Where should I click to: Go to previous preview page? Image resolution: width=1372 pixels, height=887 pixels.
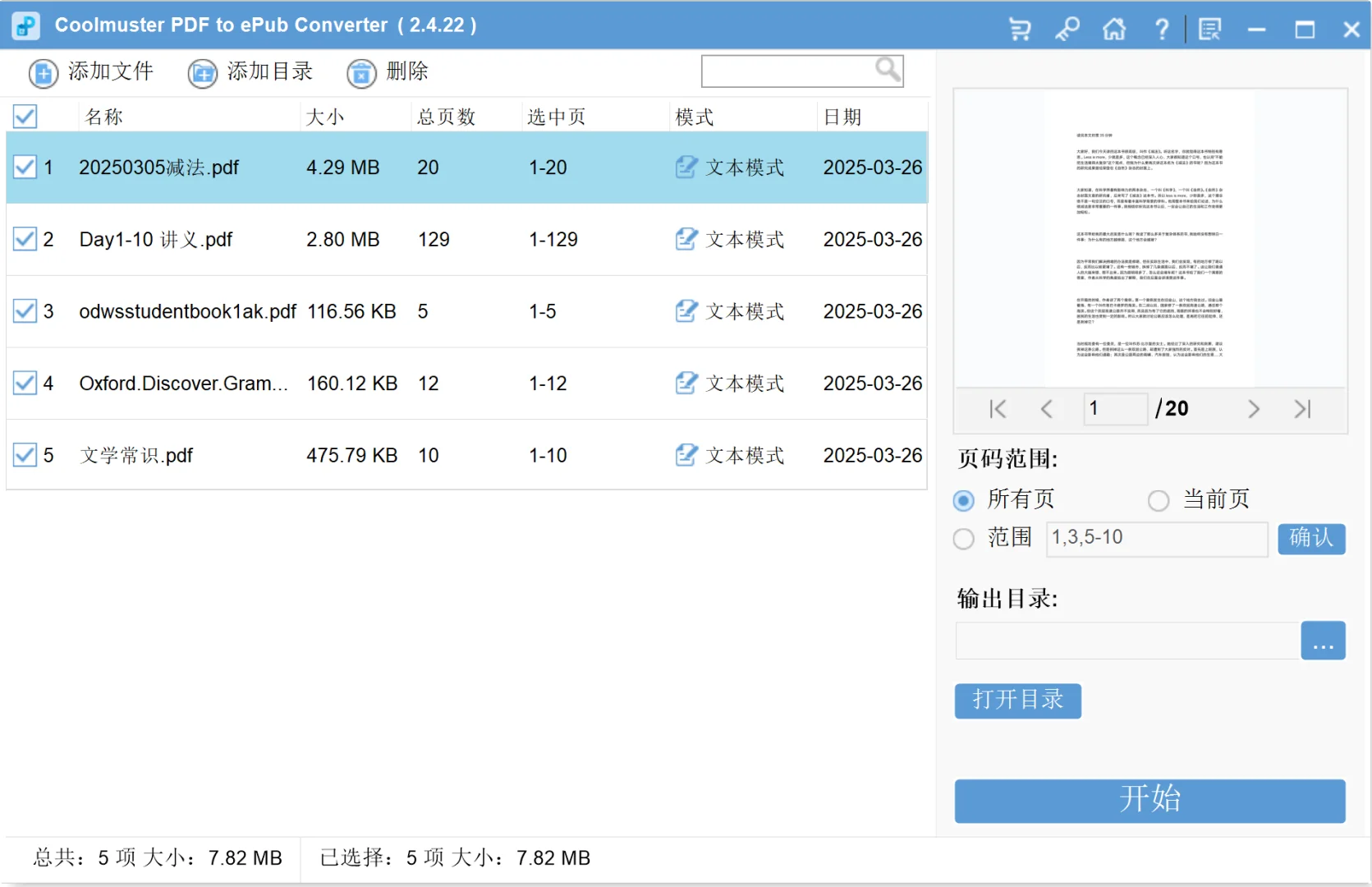[x=1046, y=409]
